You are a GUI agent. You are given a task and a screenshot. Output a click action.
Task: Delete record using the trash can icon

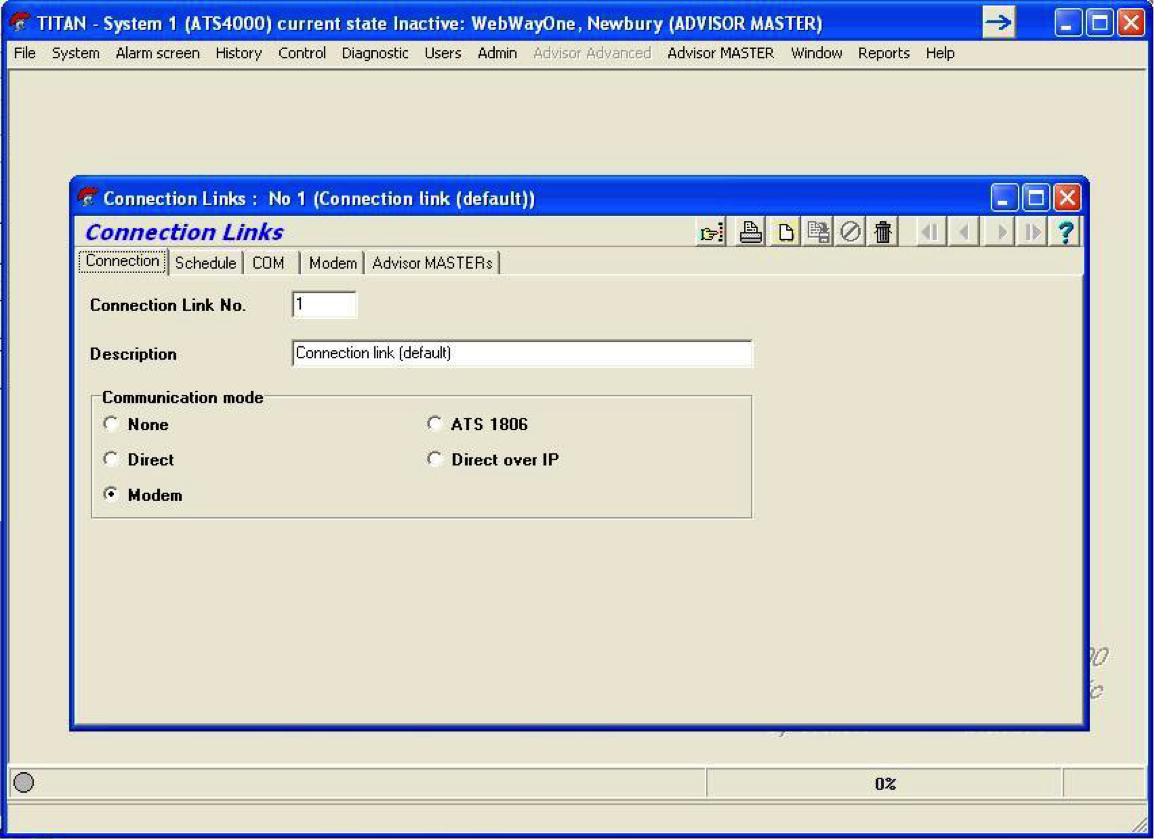[882, 233]
